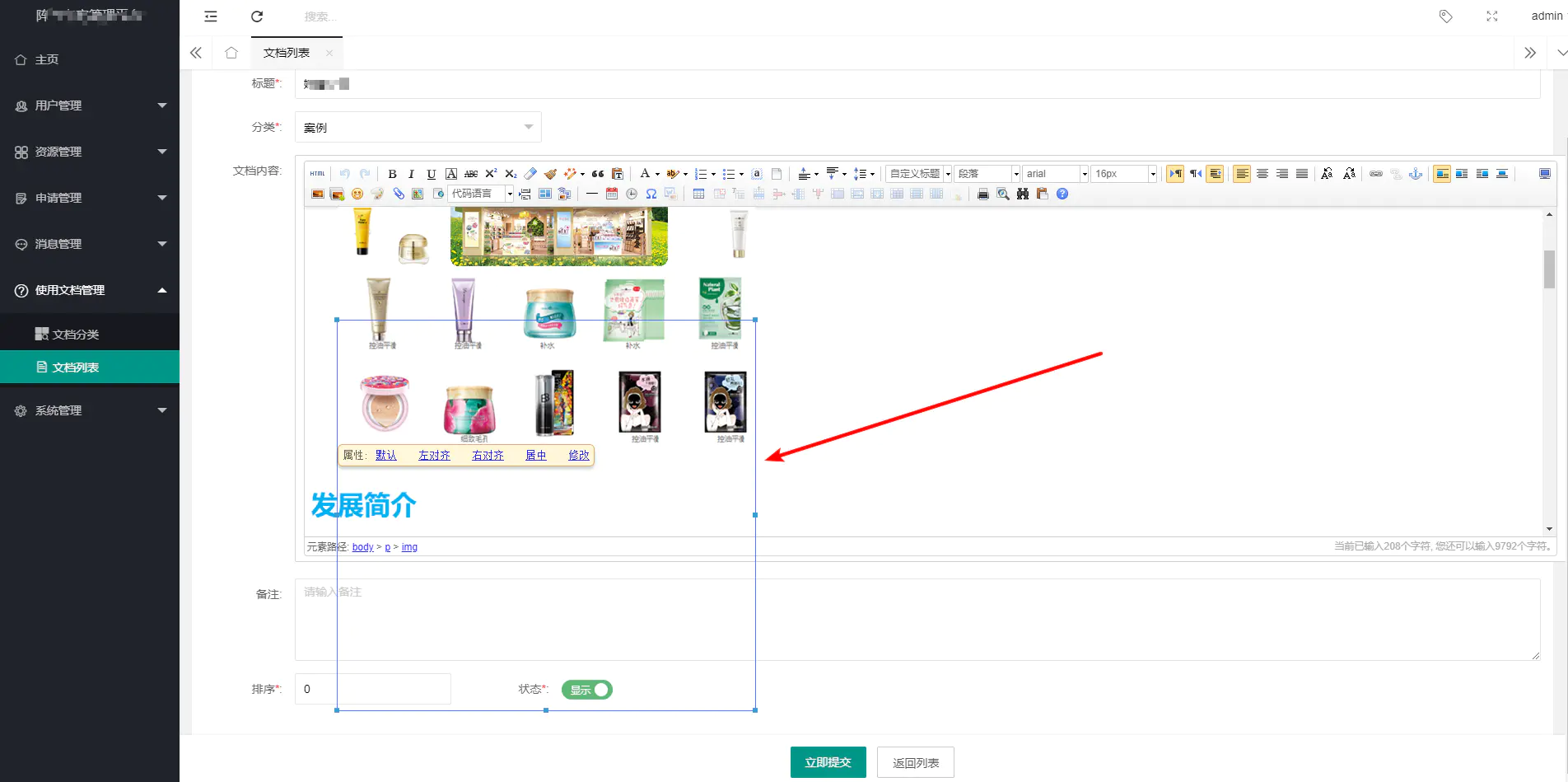The image size is (1568, 782).
Task: Open editor help
Action: point(1062,194)
